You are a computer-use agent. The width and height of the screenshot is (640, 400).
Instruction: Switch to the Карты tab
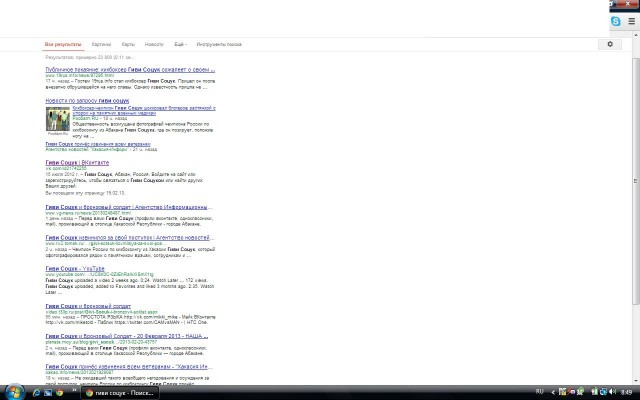(128, 44)
